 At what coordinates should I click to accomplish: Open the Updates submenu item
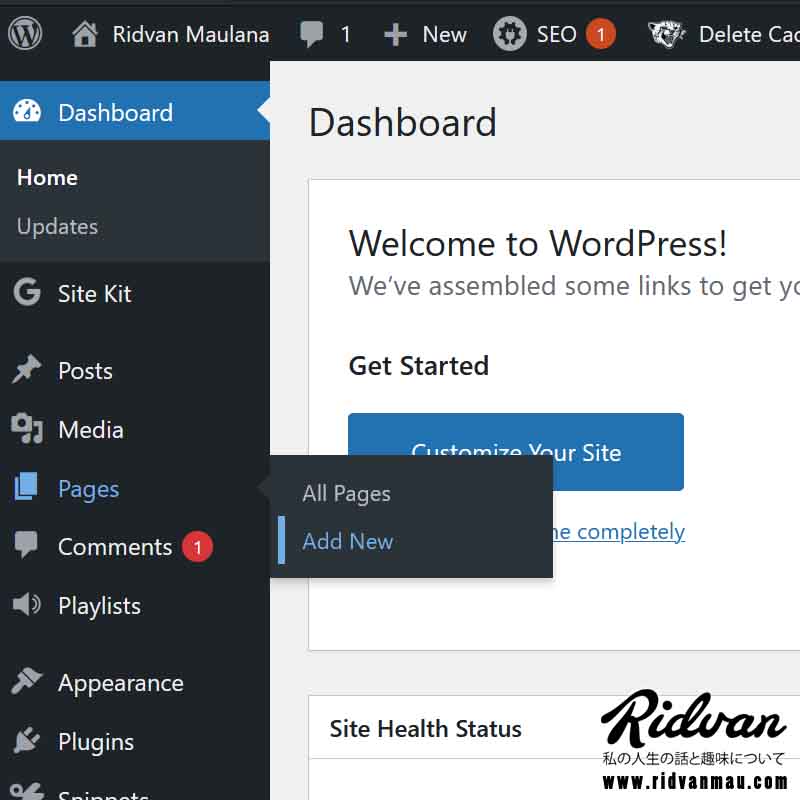[x=57, y=227]
